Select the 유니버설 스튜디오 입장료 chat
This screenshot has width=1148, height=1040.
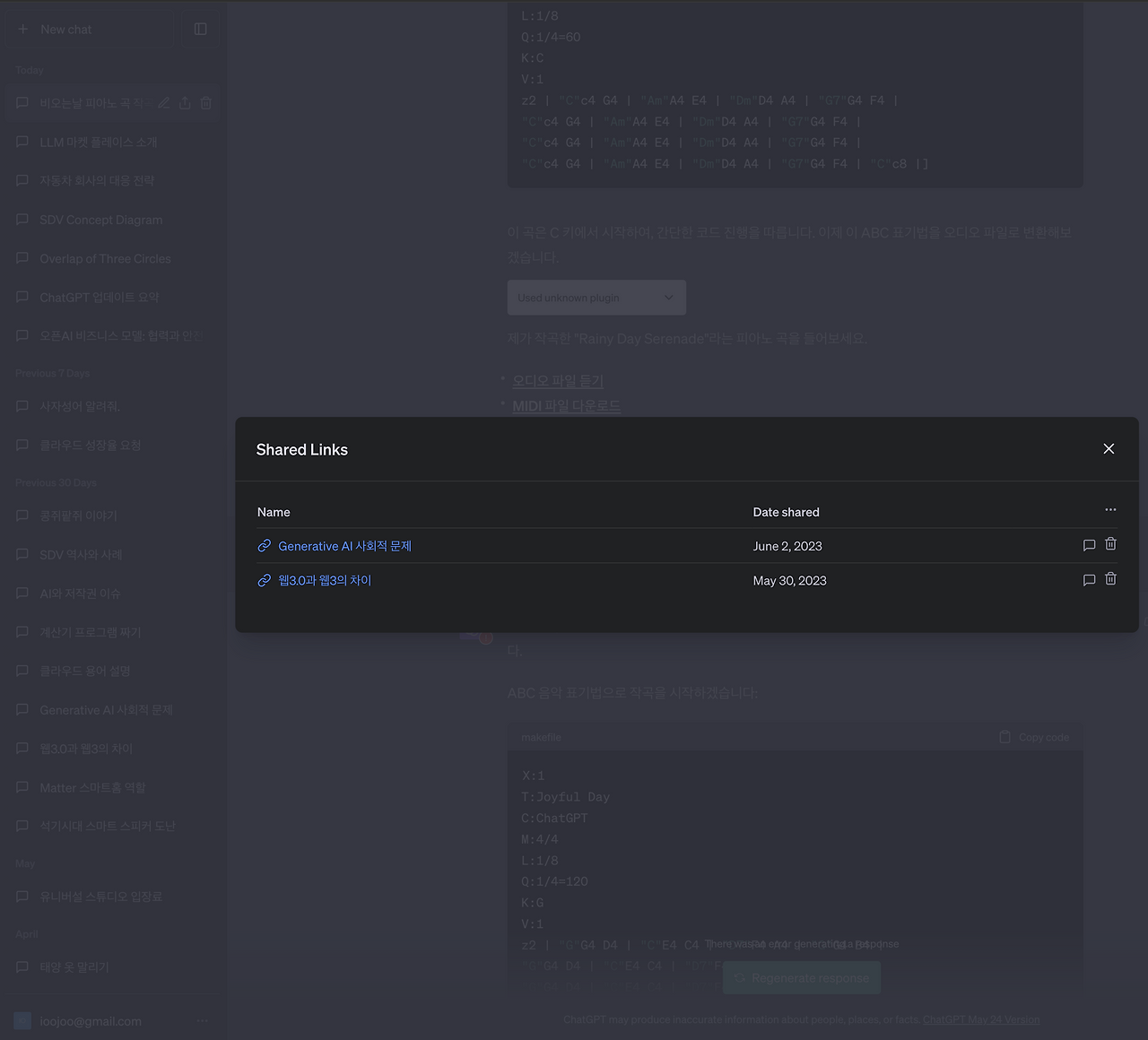point(111,897)
